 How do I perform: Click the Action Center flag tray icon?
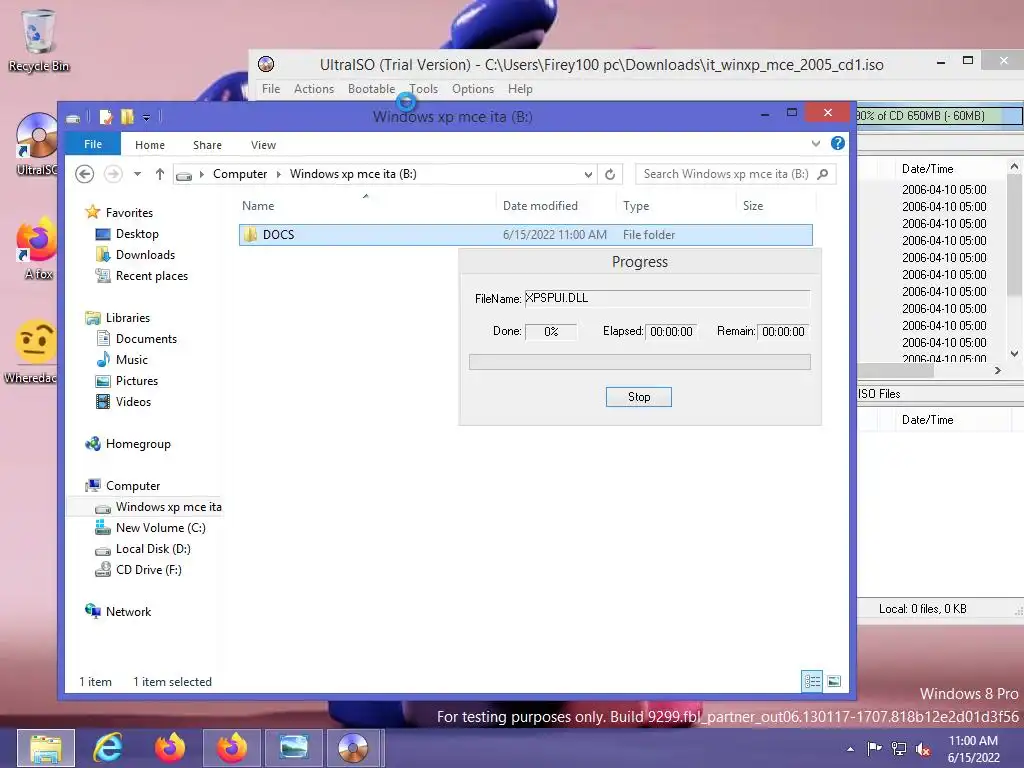click(x=874, y=749)
